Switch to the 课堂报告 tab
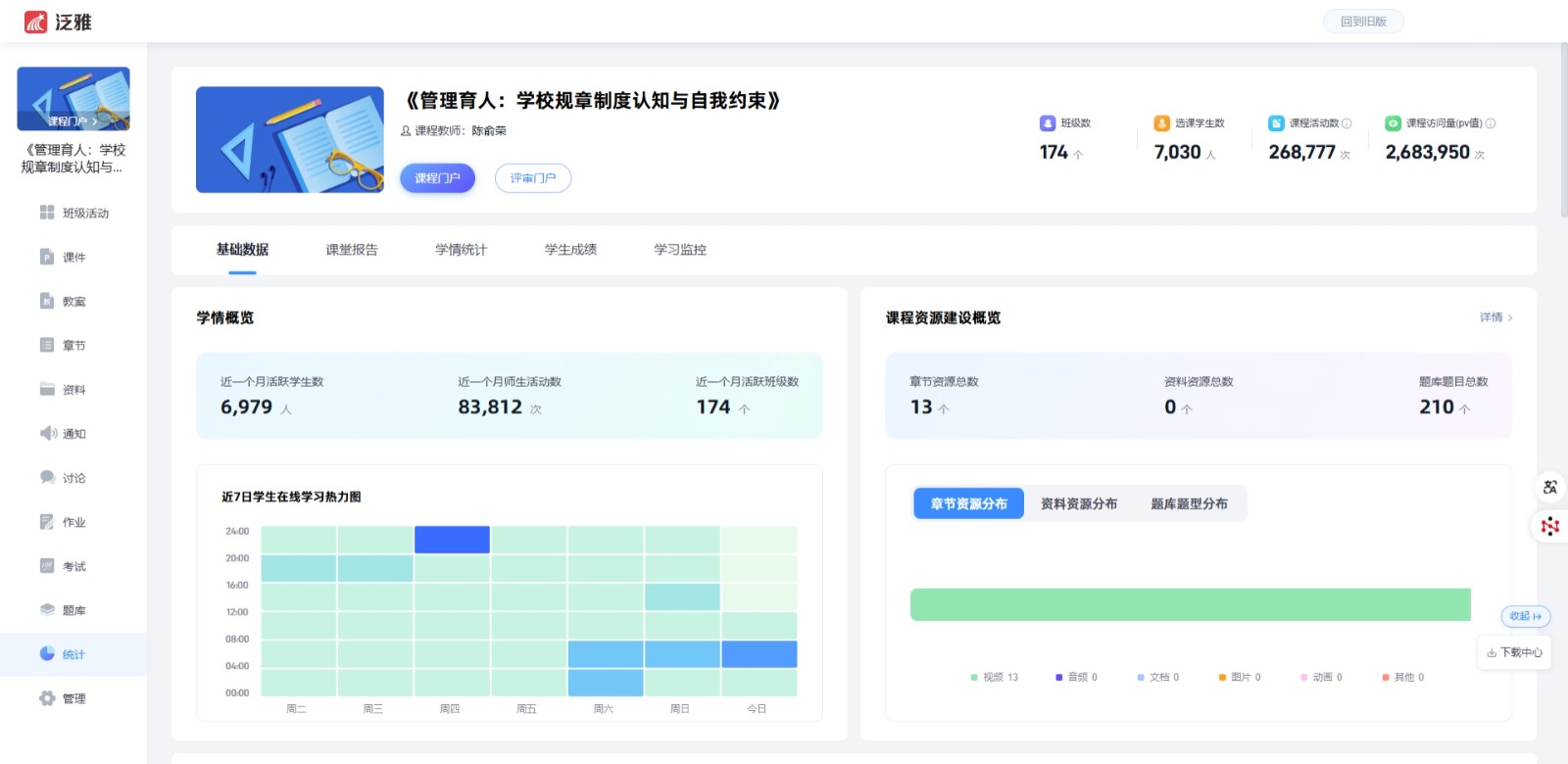This screenshot has width=1568, height=764. pos(352,250)
